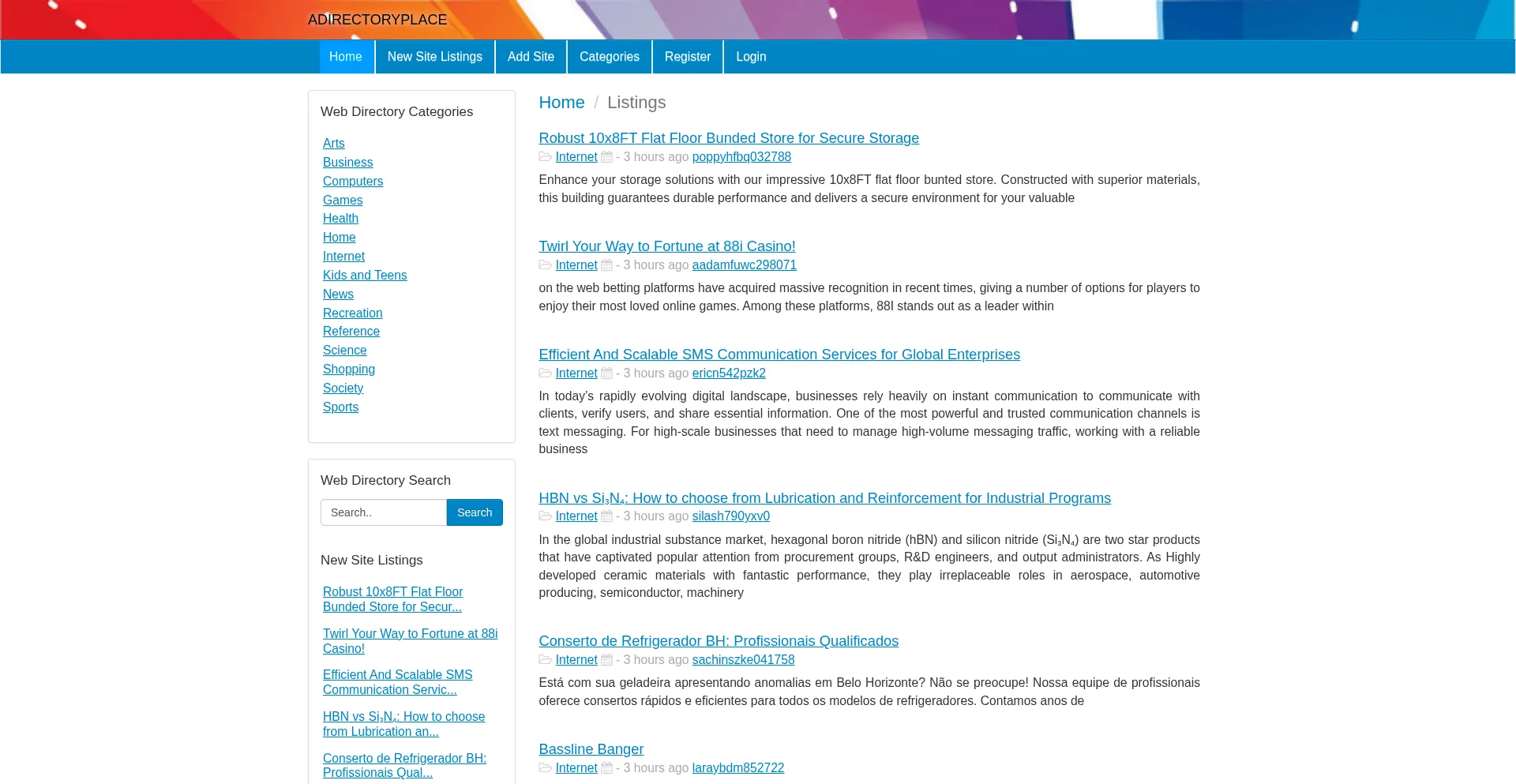
Task: Open sidebar link Conserto de Refrigerador BH
Action: coord(404,765)
